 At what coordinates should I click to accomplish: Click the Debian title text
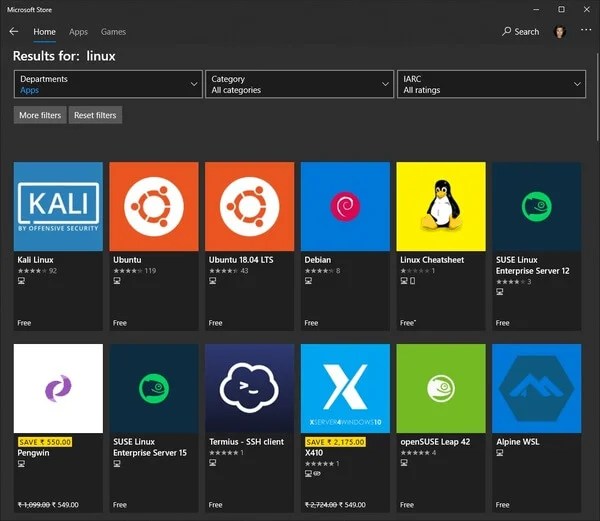coord(318,260)
